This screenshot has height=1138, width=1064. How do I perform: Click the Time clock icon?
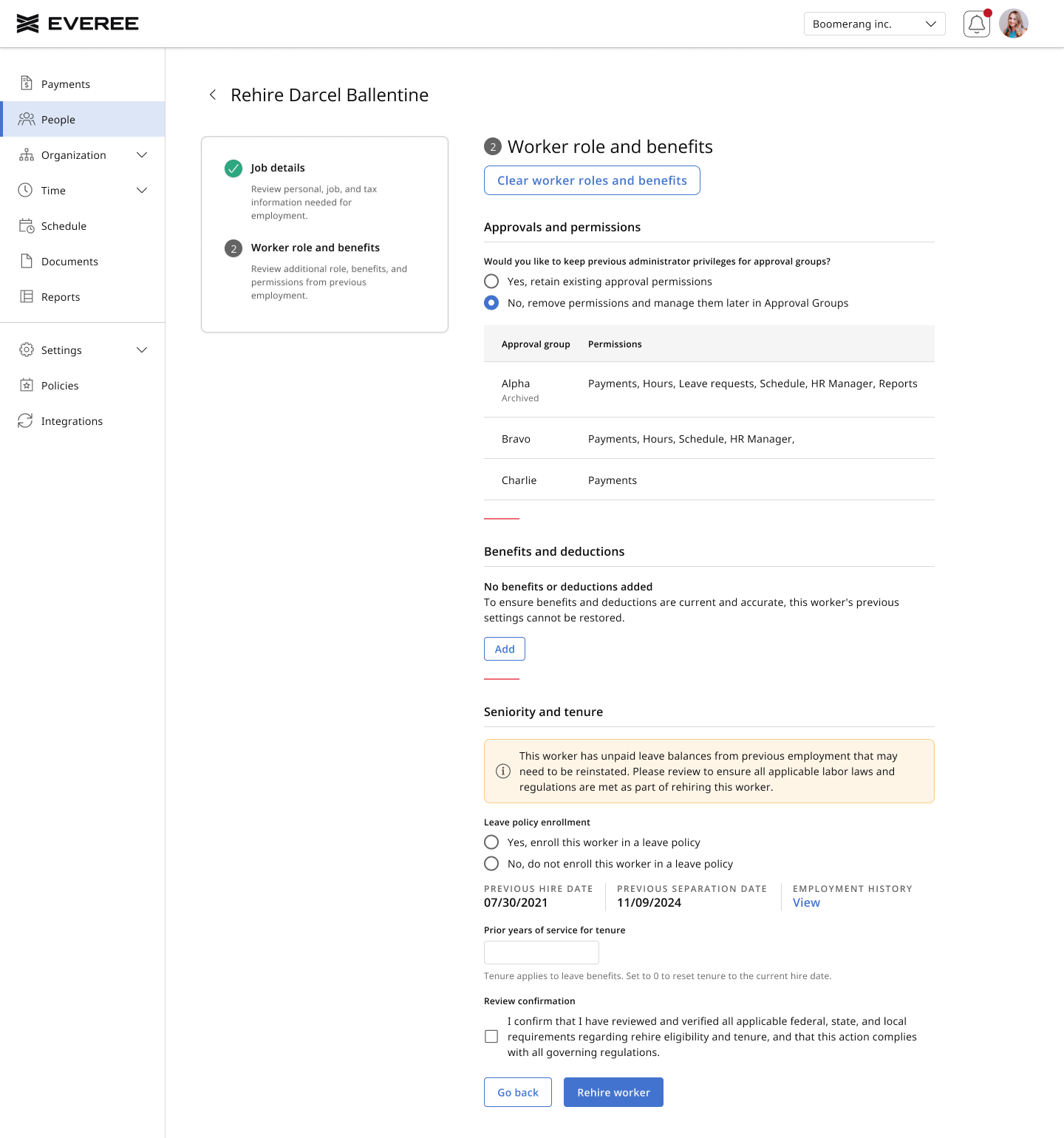[25, 190]
